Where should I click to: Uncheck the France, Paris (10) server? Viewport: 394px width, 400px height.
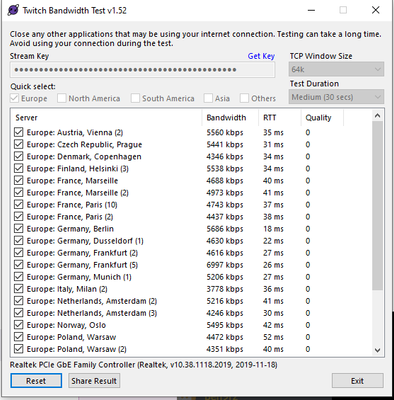pyautogui.click(x=19, y=205)
